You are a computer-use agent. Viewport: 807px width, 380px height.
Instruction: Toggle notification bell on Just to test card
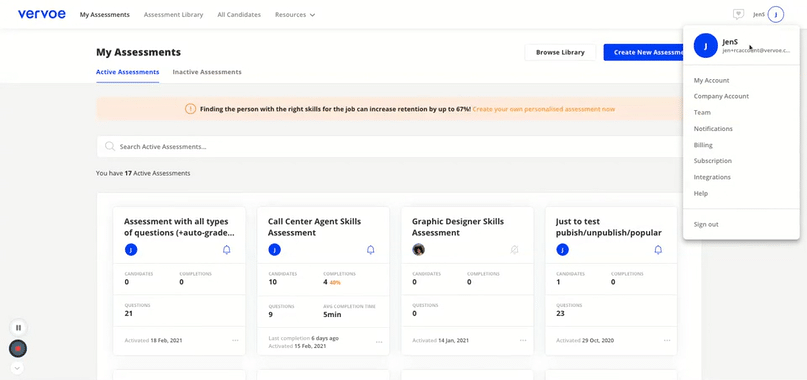(x=658, y=250)
